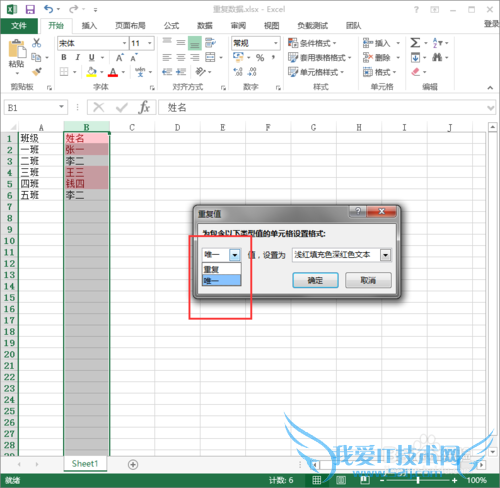The height and width of the screenshot is (488, 500).
Task: Apply percent style format
Action: coord(260,58)
